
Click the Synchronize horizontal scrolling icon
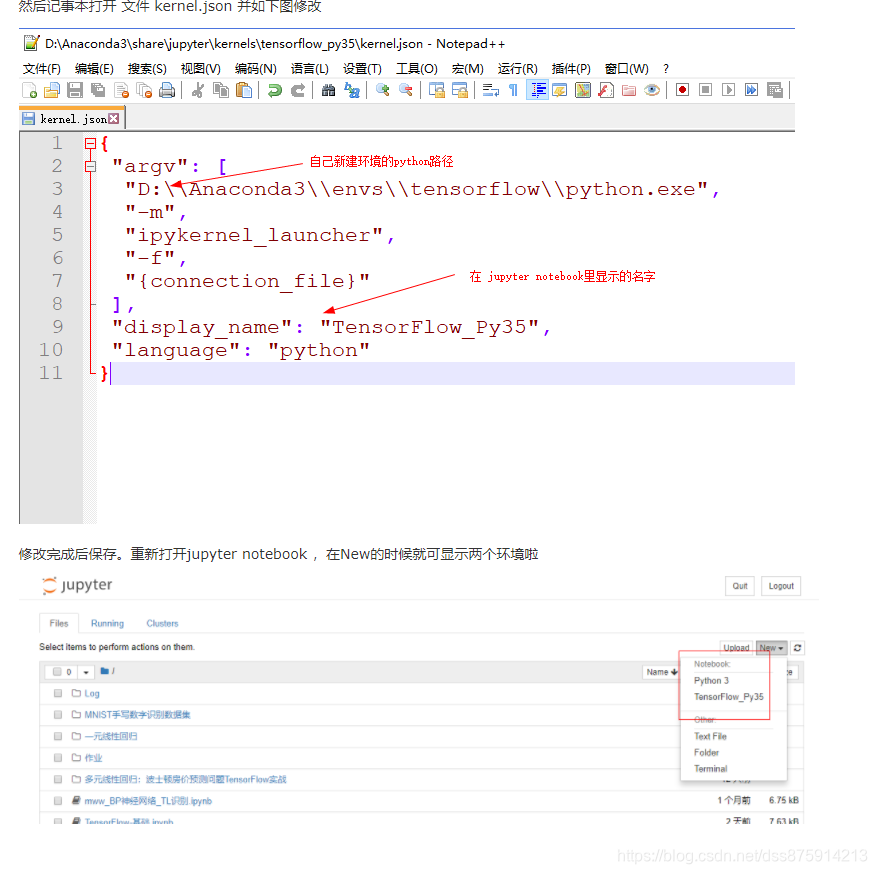(460, 90)
